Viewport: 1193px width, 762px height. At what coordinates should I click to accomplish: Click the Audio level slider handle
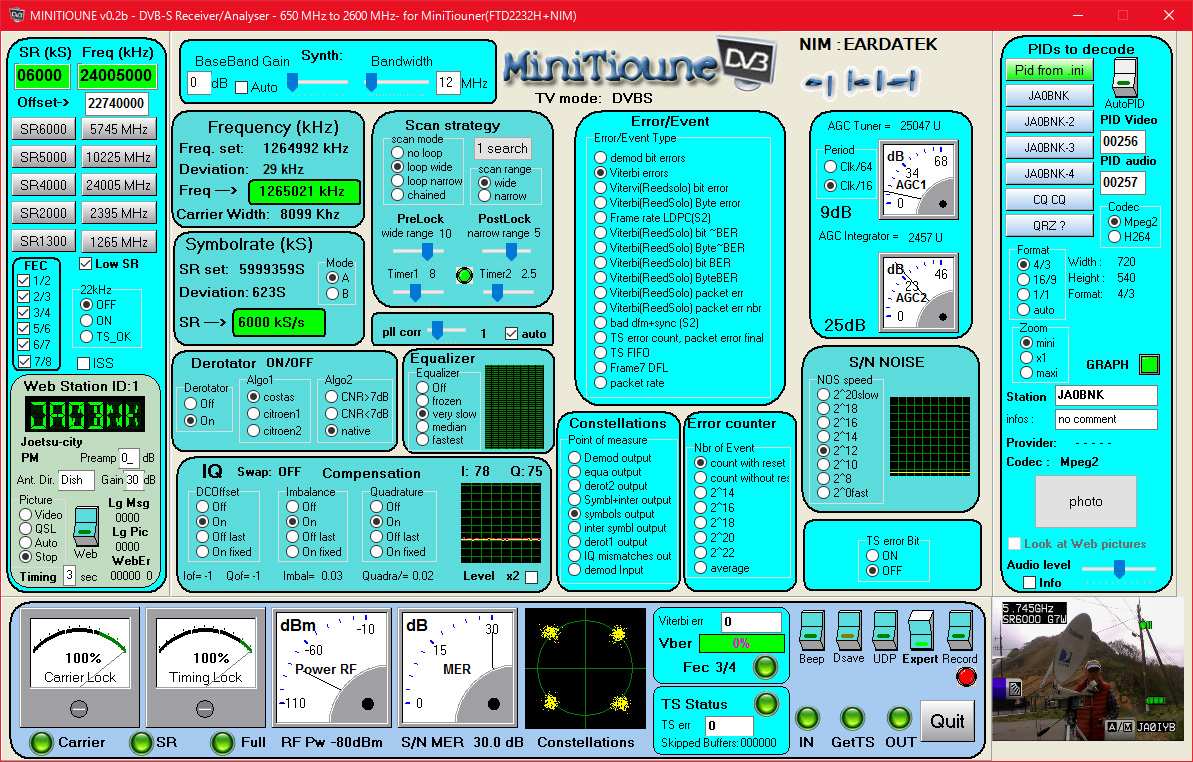pos(1119,568)
